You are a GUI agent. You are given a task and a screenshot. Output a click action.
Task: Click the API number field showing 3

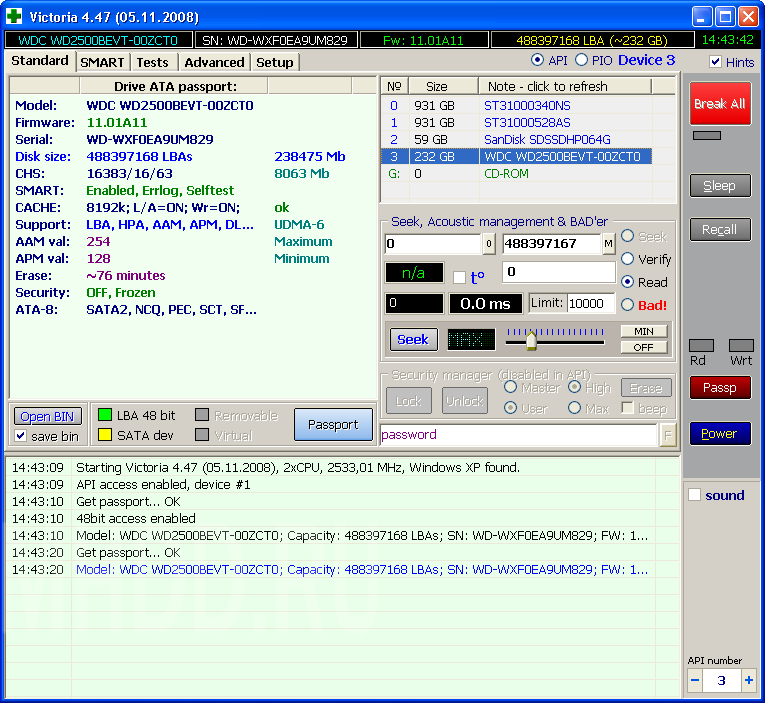(x=722, y=680)
